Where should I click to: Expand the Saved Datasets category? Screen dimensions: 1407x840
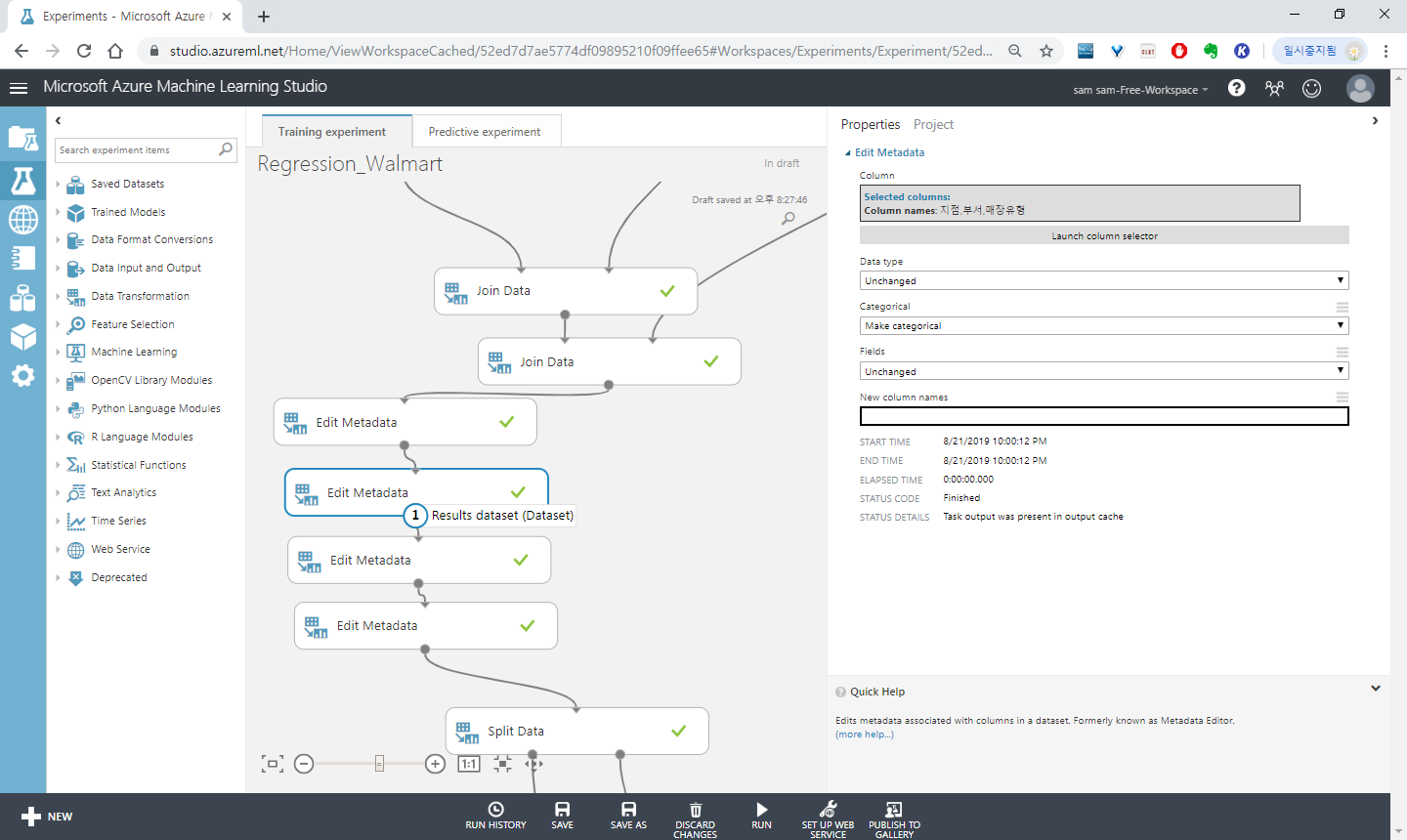click(x=58, y=184)
